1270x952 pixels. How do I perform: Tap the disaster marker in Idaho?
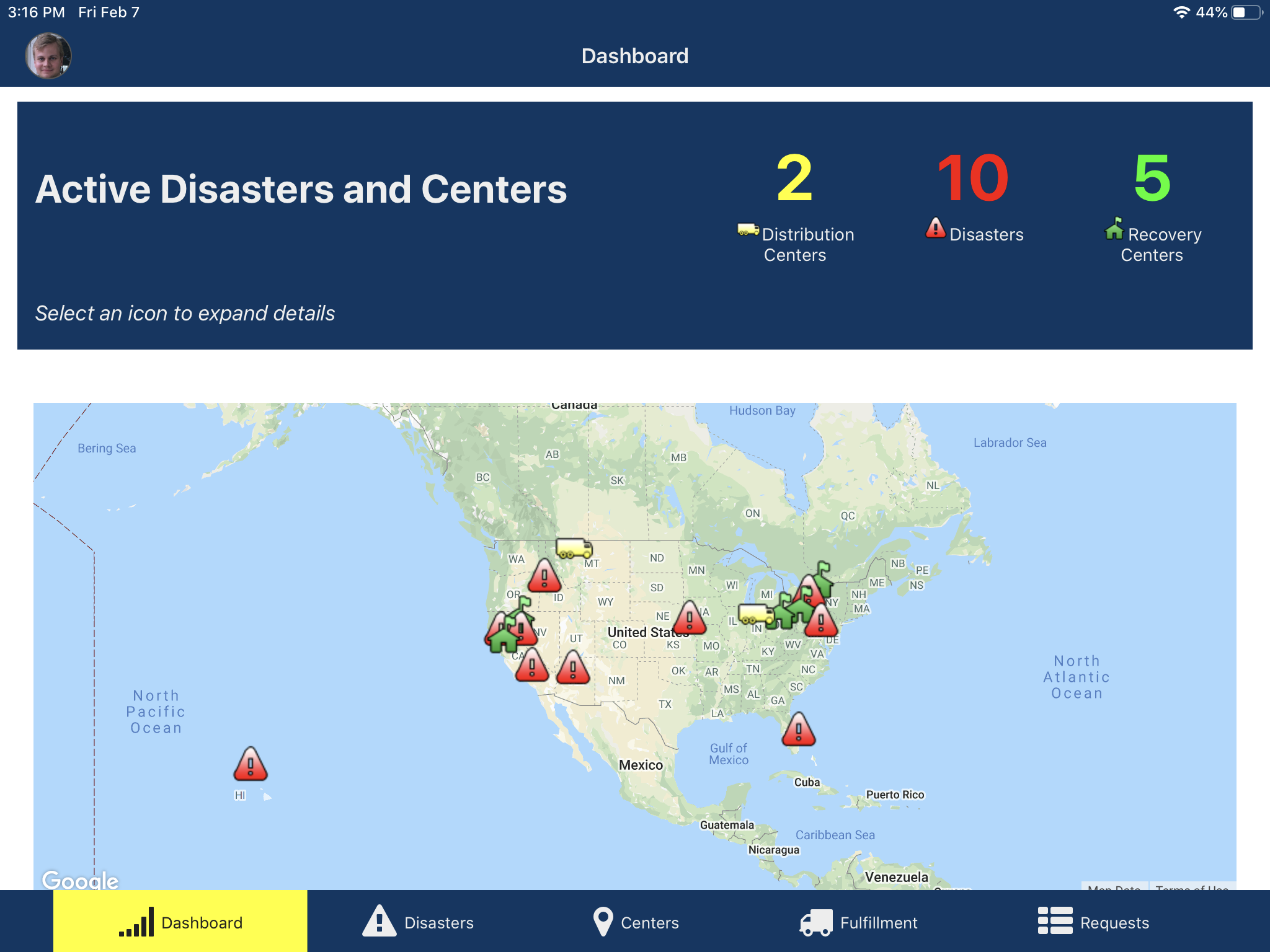[x=544, y=576]
